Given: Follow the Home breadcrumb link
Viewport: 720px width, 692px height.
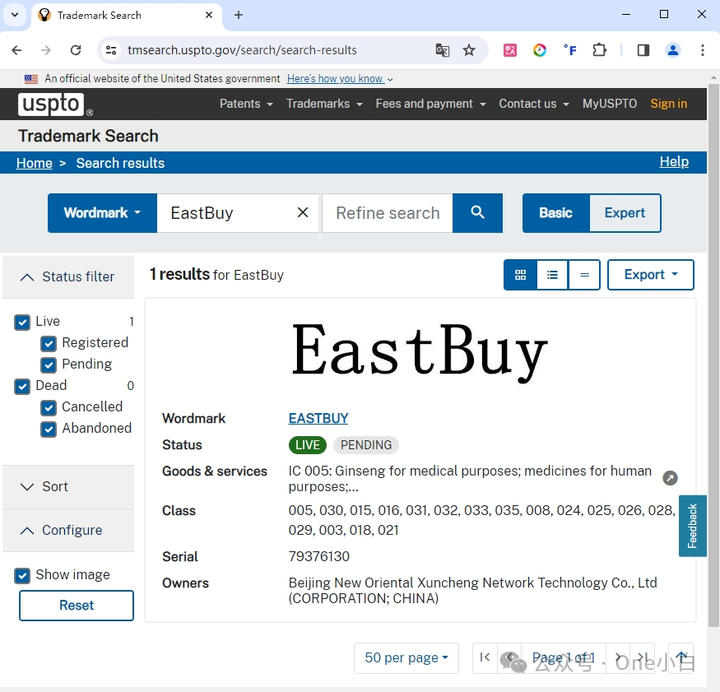Looking at the screenshot, I should (34, 163).
